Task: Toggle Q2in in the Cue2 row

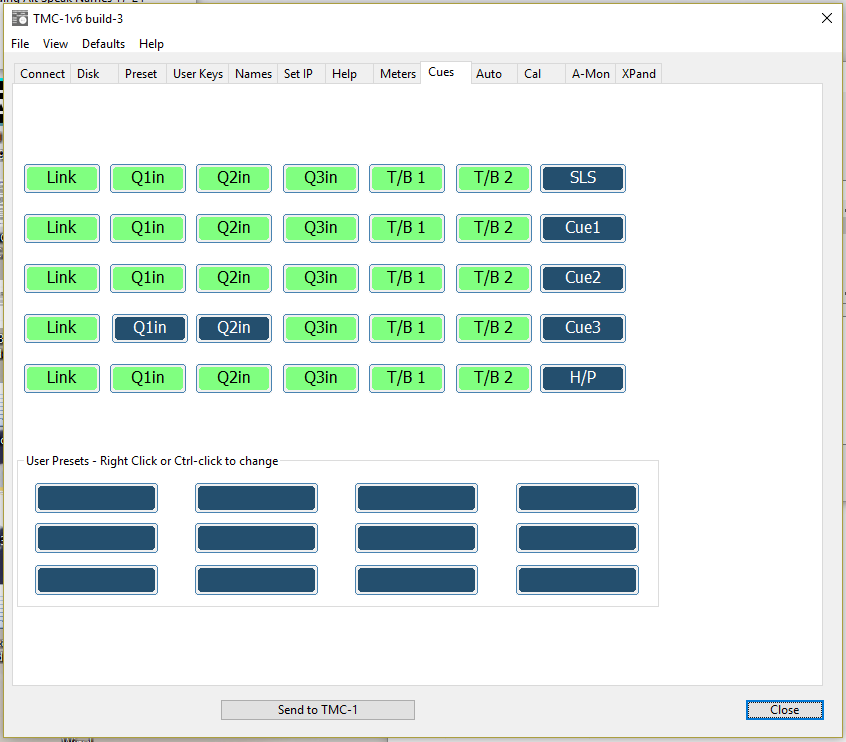Action: coord(234,278)
